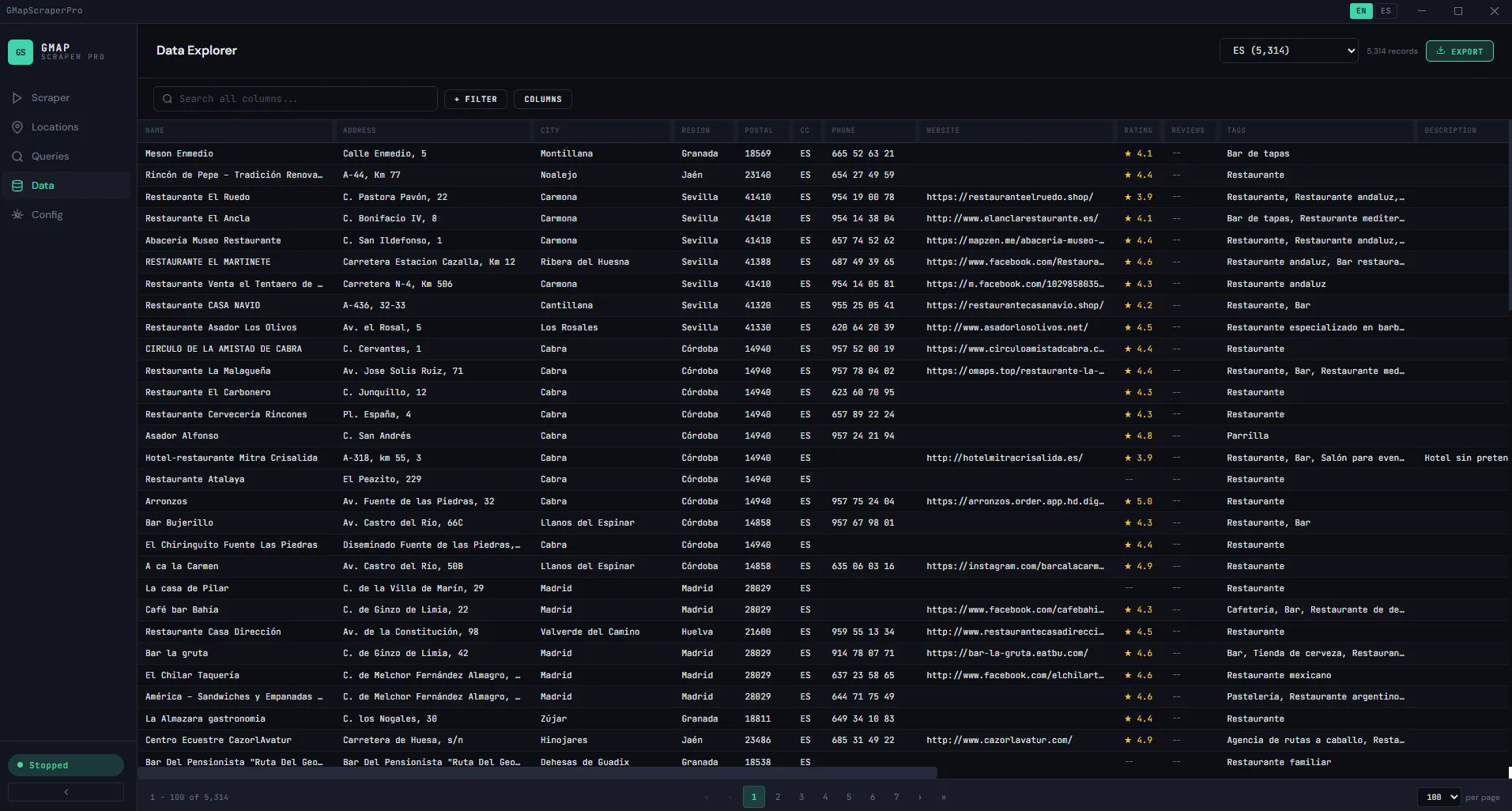
Task: Click the Data database icon
Action: [17, 186]
